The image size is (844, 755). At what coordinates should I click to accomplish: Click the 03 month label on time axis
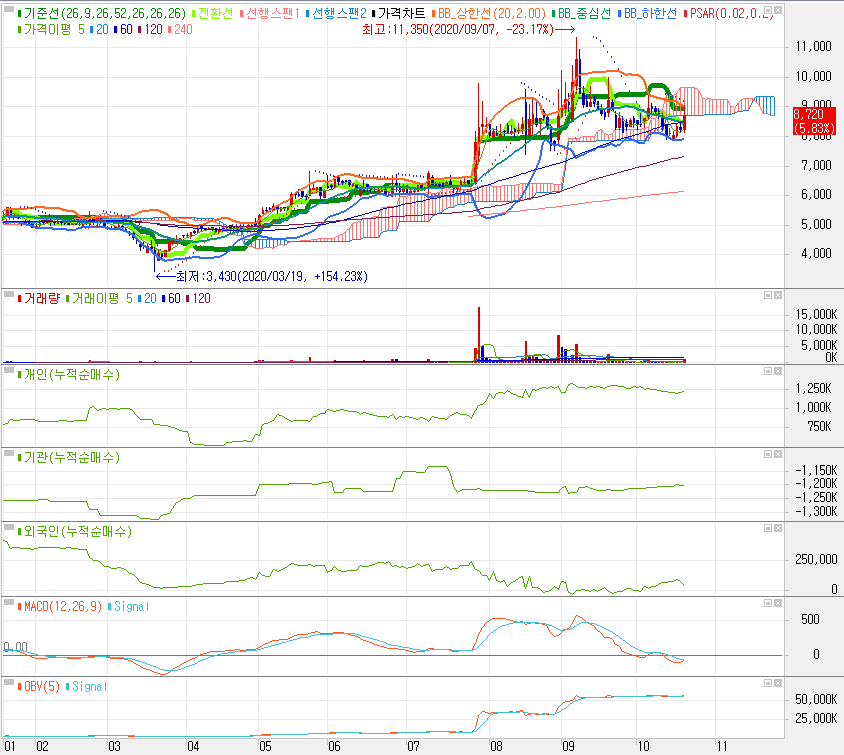(114, 746)
